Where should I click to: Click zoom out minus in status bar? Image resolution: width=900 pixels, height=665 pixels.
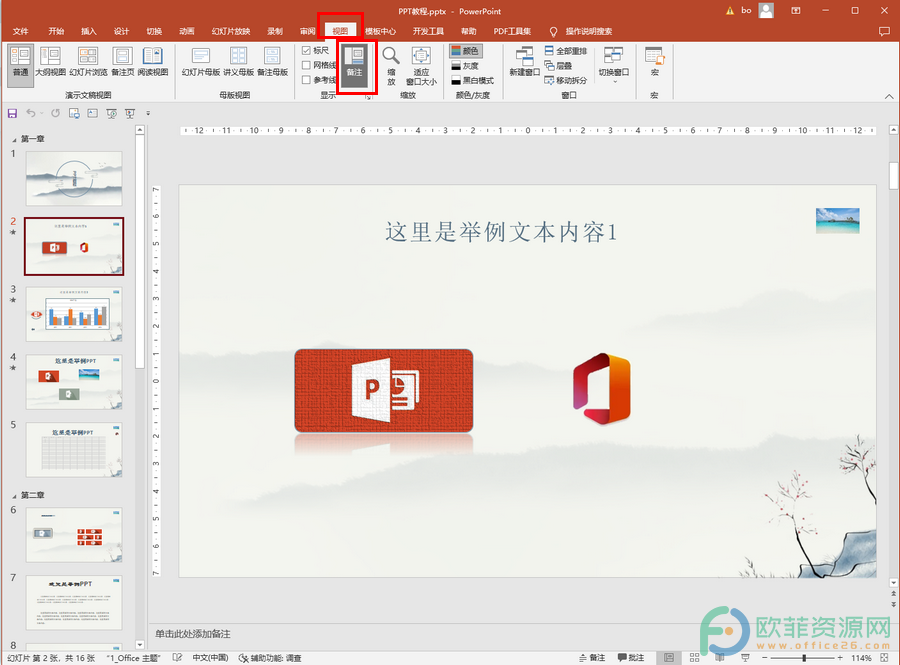765,658
